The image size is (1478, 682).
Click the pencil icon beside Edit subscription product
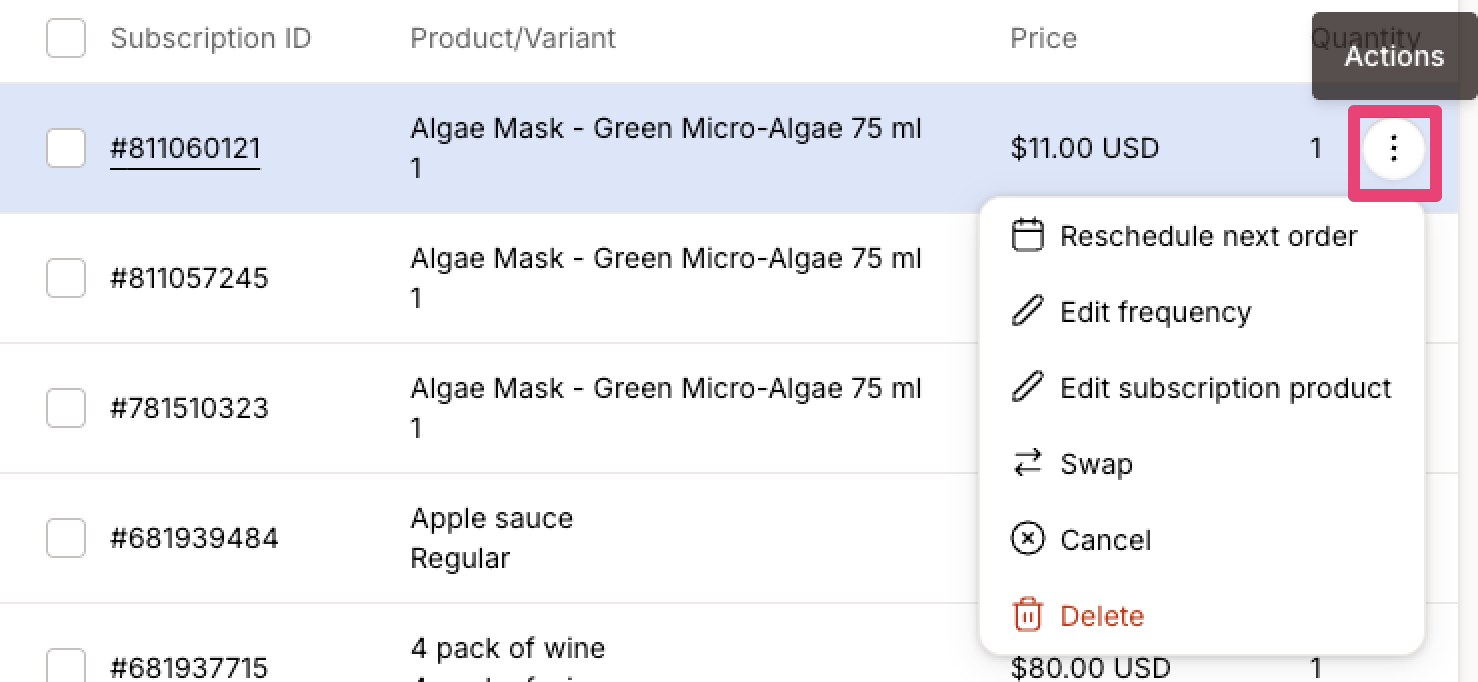[1028, 388]
